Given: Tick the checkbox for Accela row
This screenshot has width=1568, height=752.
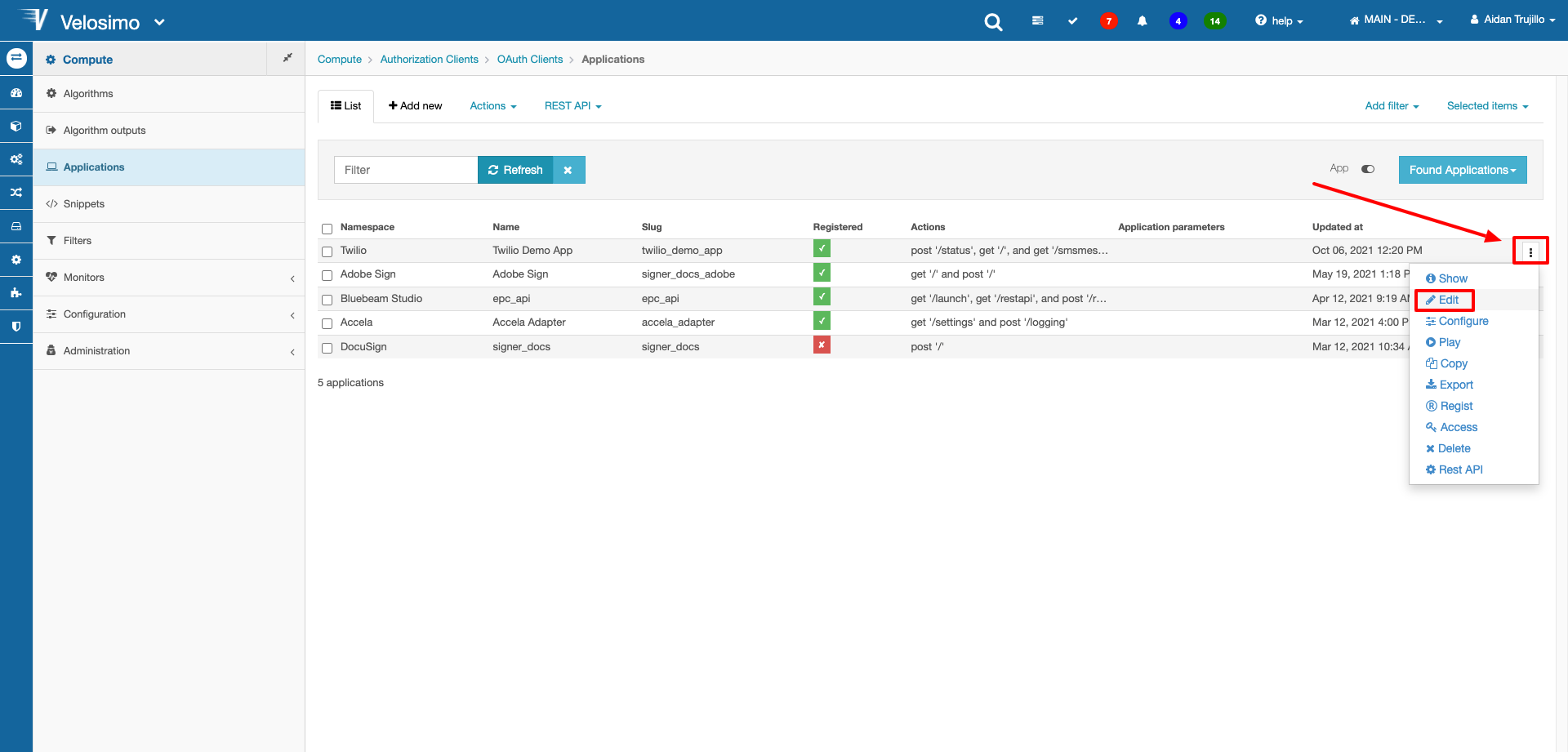Looking at the screenshot, I should tap(327, 323).
